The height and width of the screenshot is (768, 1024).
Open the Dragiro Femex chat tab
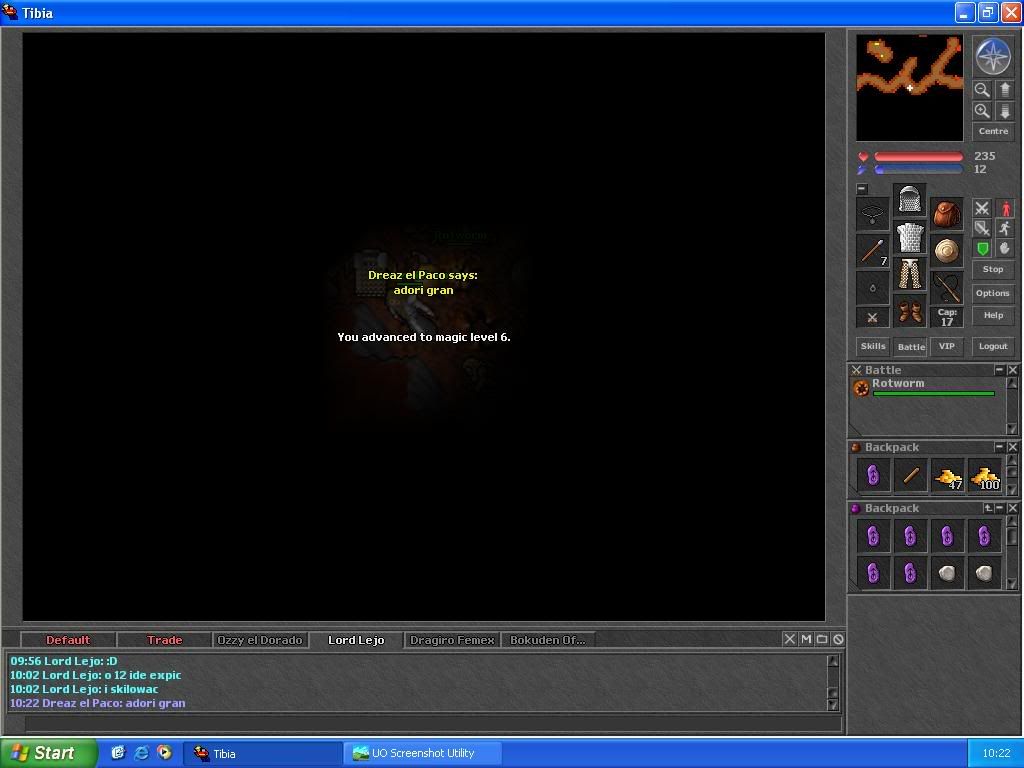click(x=452, y=640)
